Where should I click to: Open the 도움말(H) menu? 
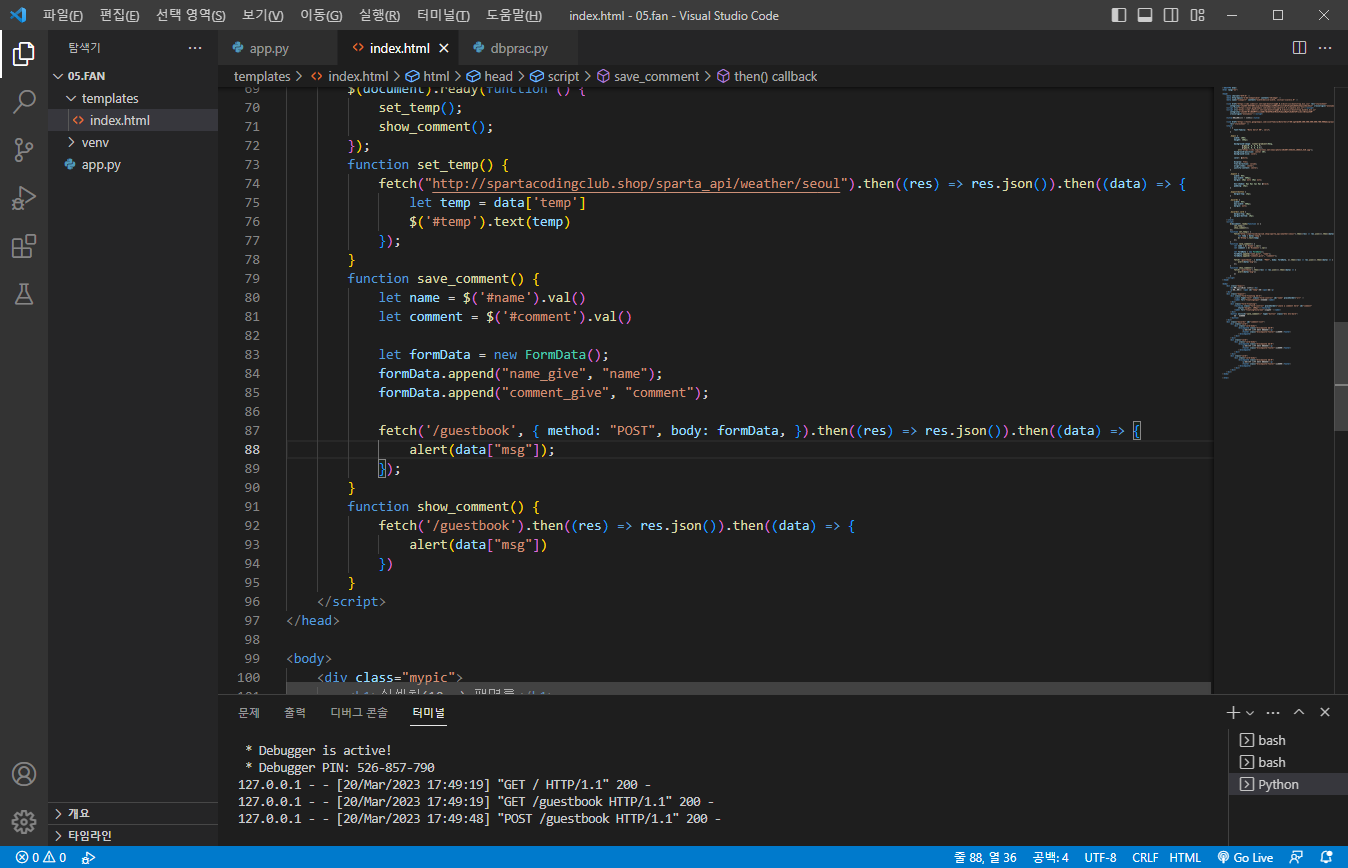[514, 15]
